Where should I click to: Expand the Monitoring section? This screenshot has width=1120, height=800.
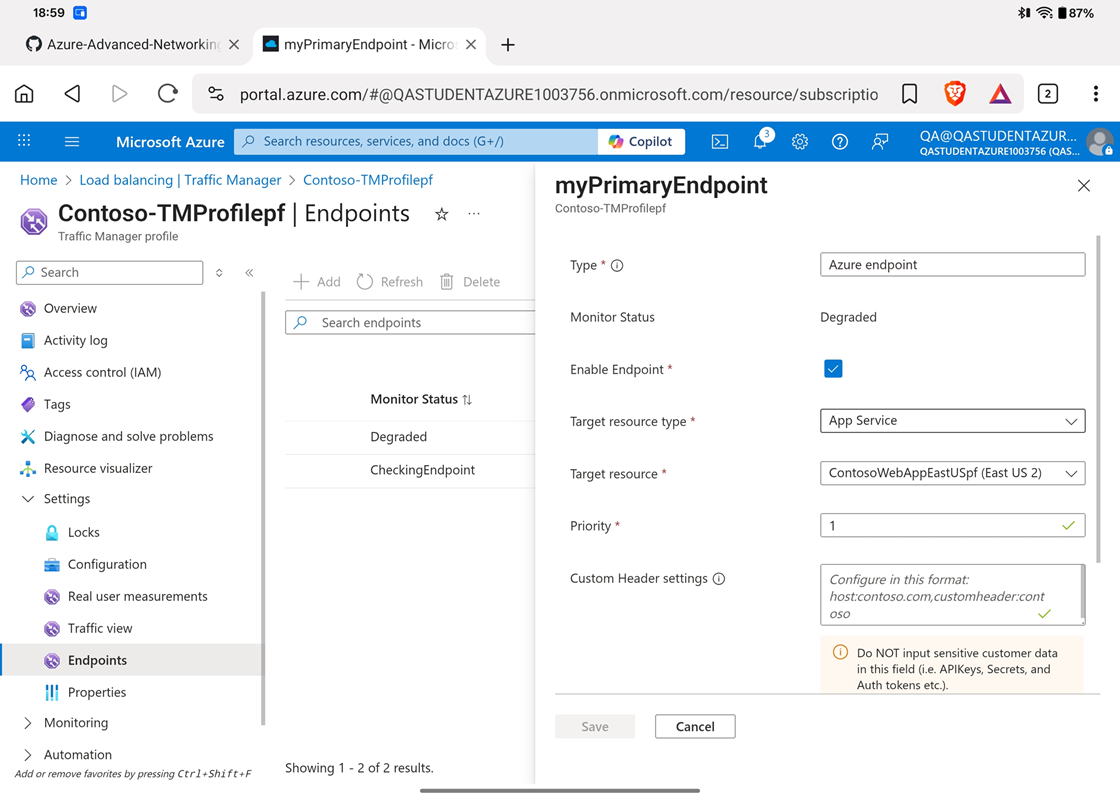(x=28, y=723)
